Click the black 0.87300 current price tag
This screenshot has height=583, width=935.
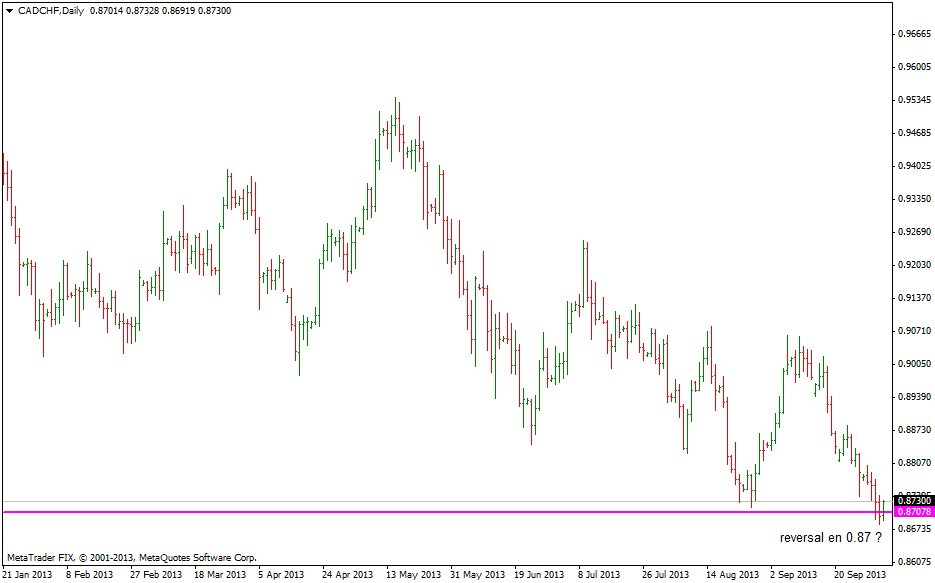point(914,500)
